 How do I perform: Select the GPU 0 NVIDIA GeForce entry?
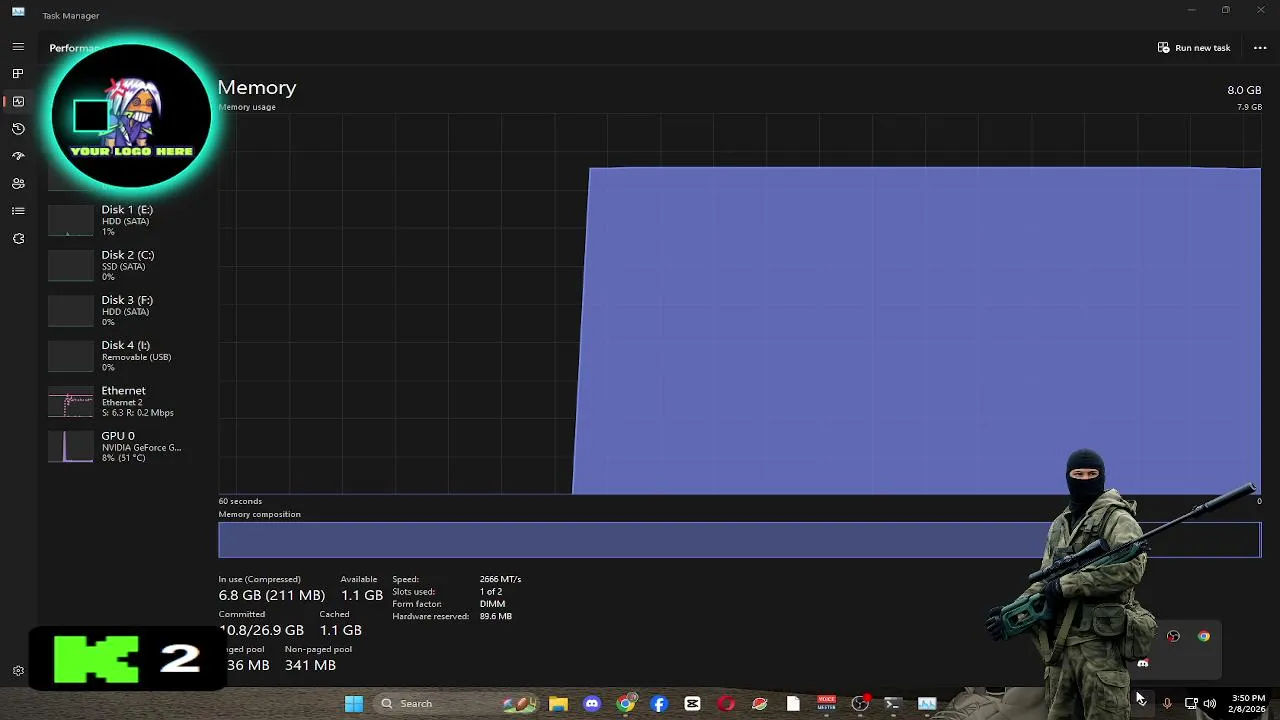click(126, 446)
